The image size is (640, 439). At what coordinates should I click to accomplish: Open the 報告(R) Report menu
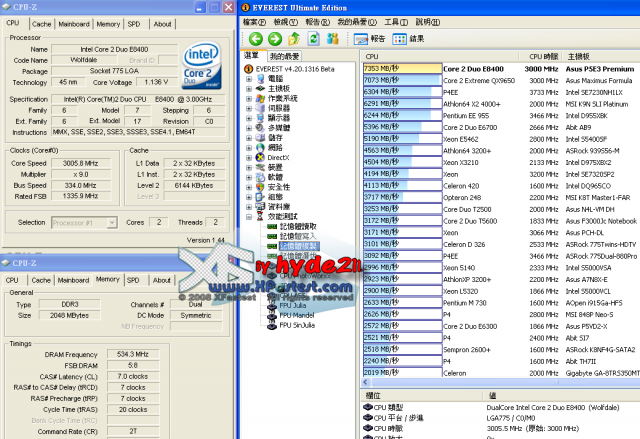[318, 22]
